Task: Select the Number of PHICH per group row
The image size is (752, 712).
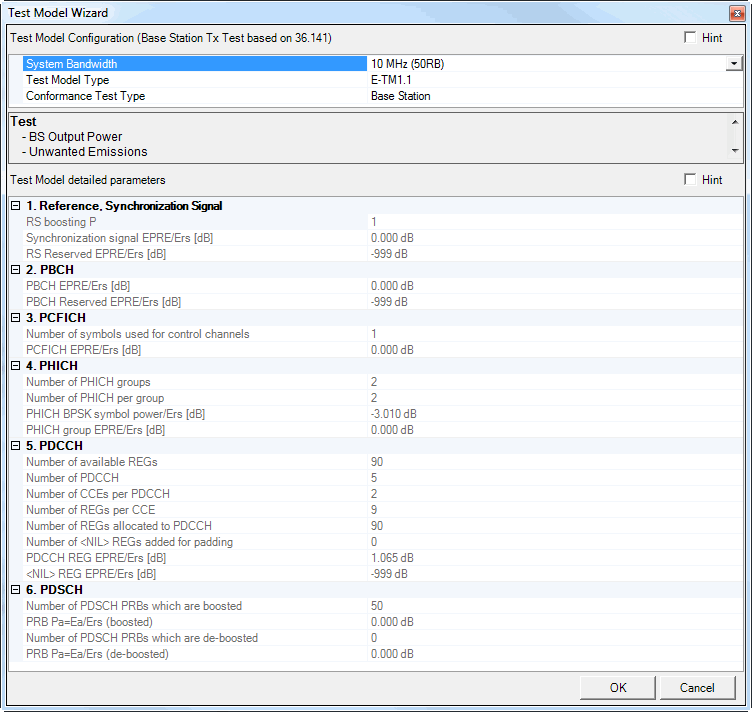Action: click(382, 397)
